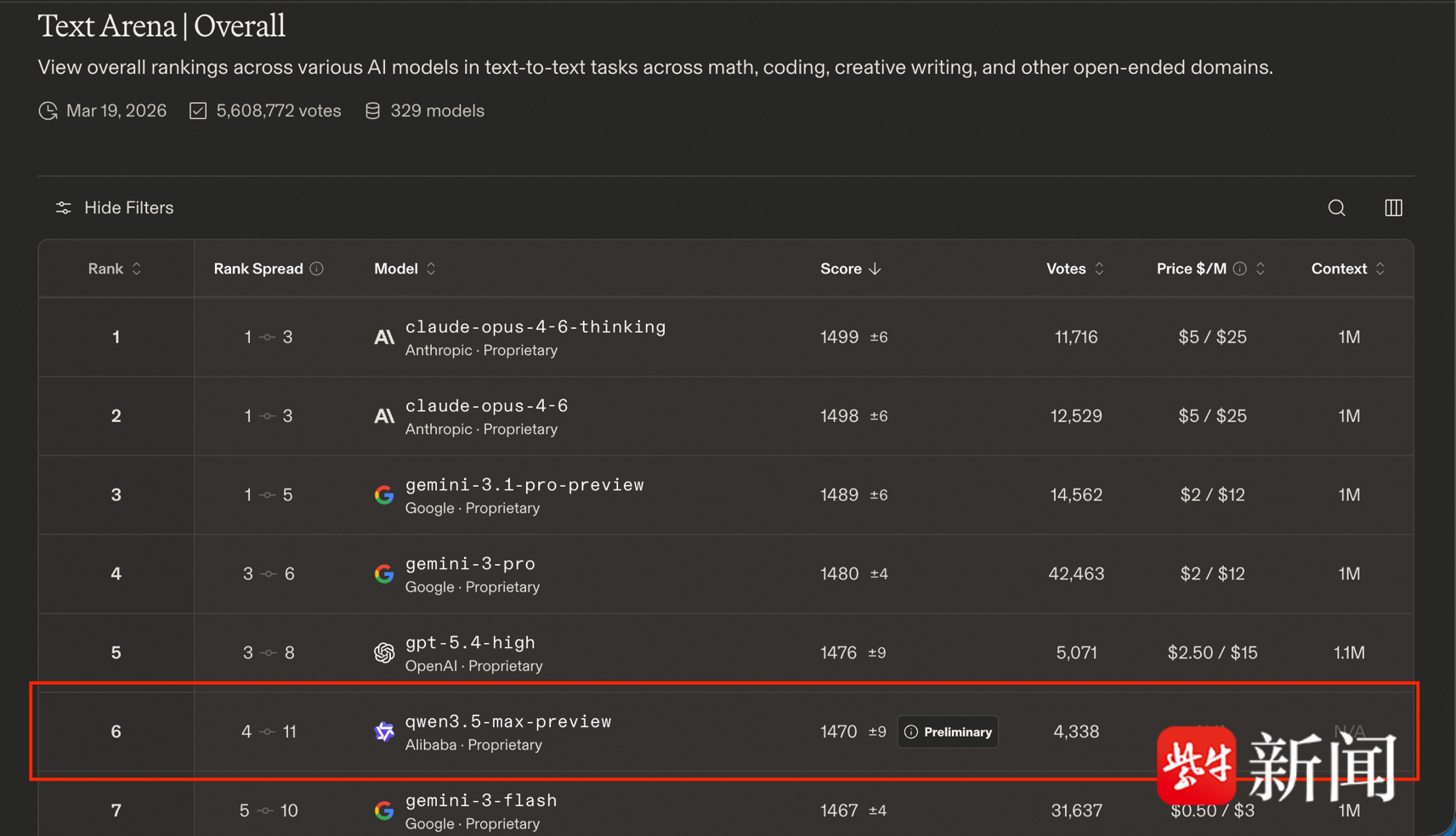Click the Anthropic logo beside claude-opus-4-6-thinking
This screenshot has width=1456, height=836.
click(x=384, y=337)
